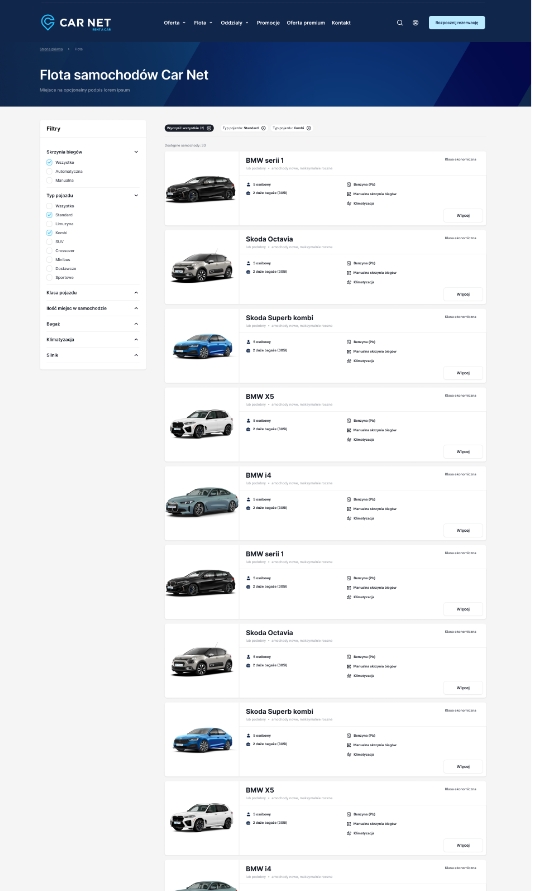
Task: Select Wszystkie under Skrzynia biegów
Action: 49,163
